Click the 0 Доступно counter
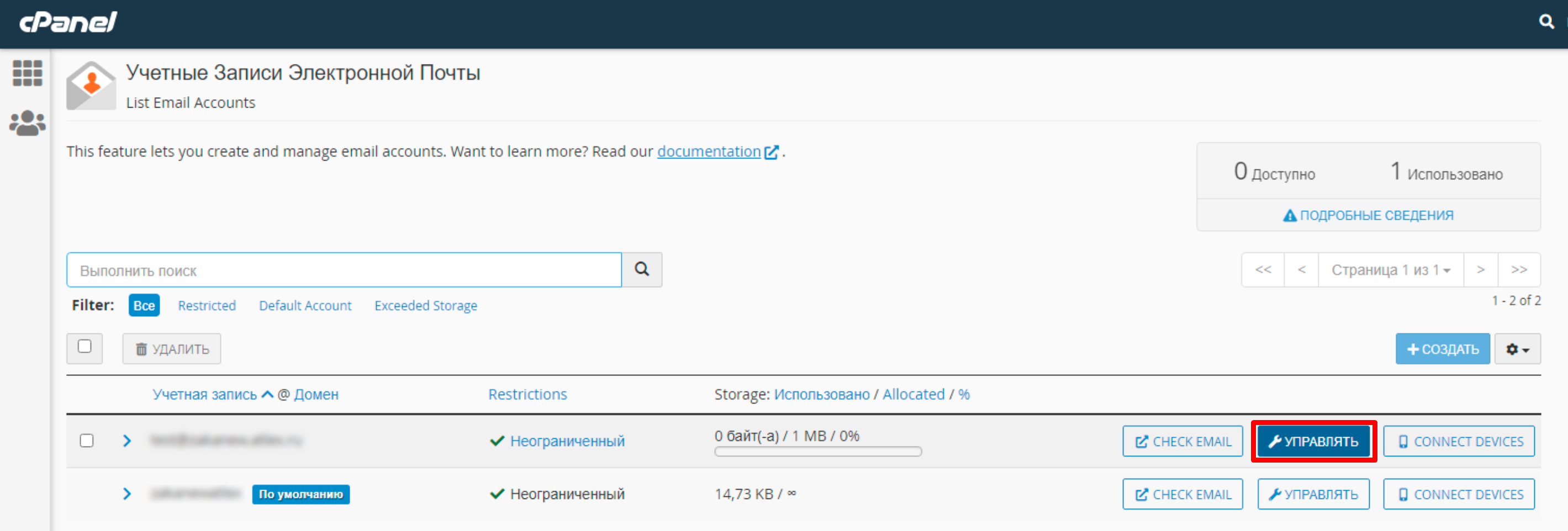The height and width of the screenshot is (531, 1568). [1274, 172]
